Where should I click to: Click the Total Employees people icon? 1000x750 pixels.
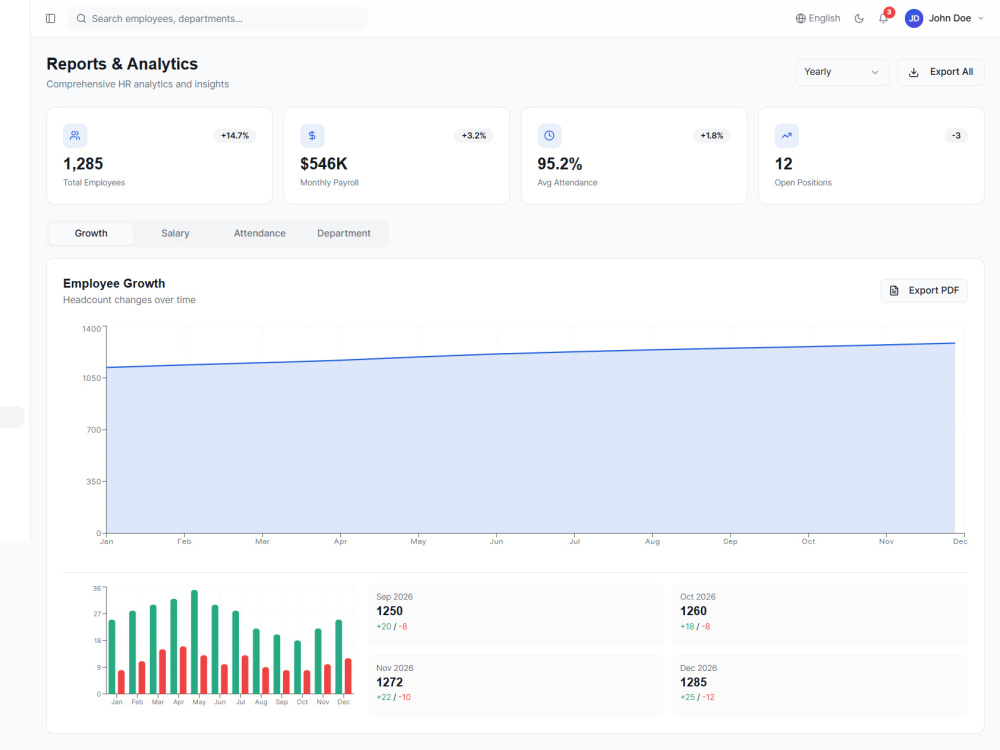coord(75,135)
